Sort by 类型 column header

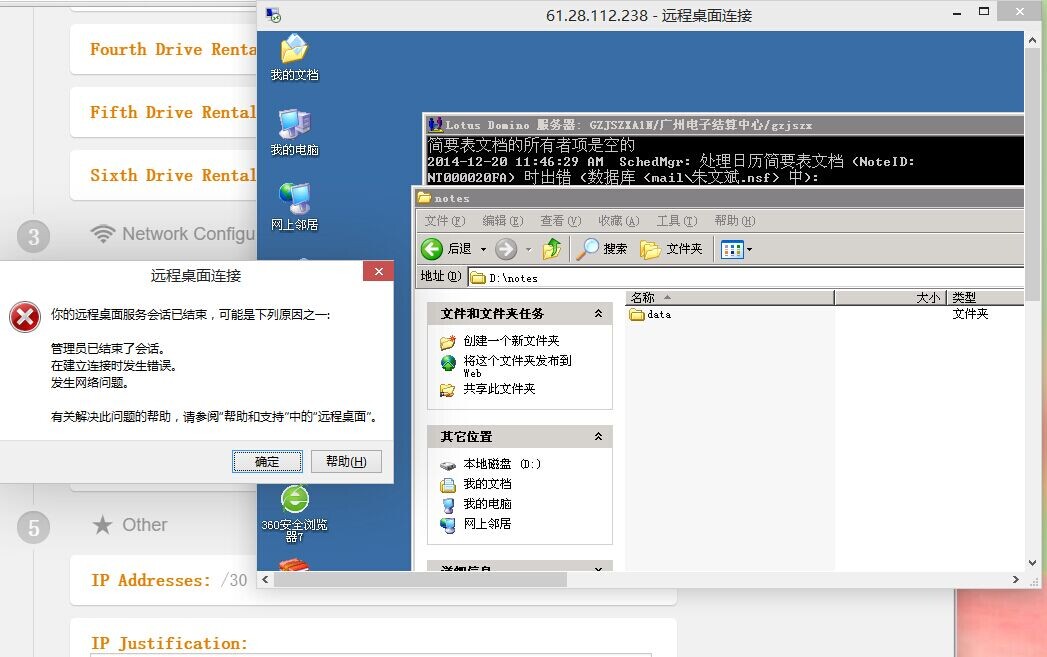click(x=986, y=298)
